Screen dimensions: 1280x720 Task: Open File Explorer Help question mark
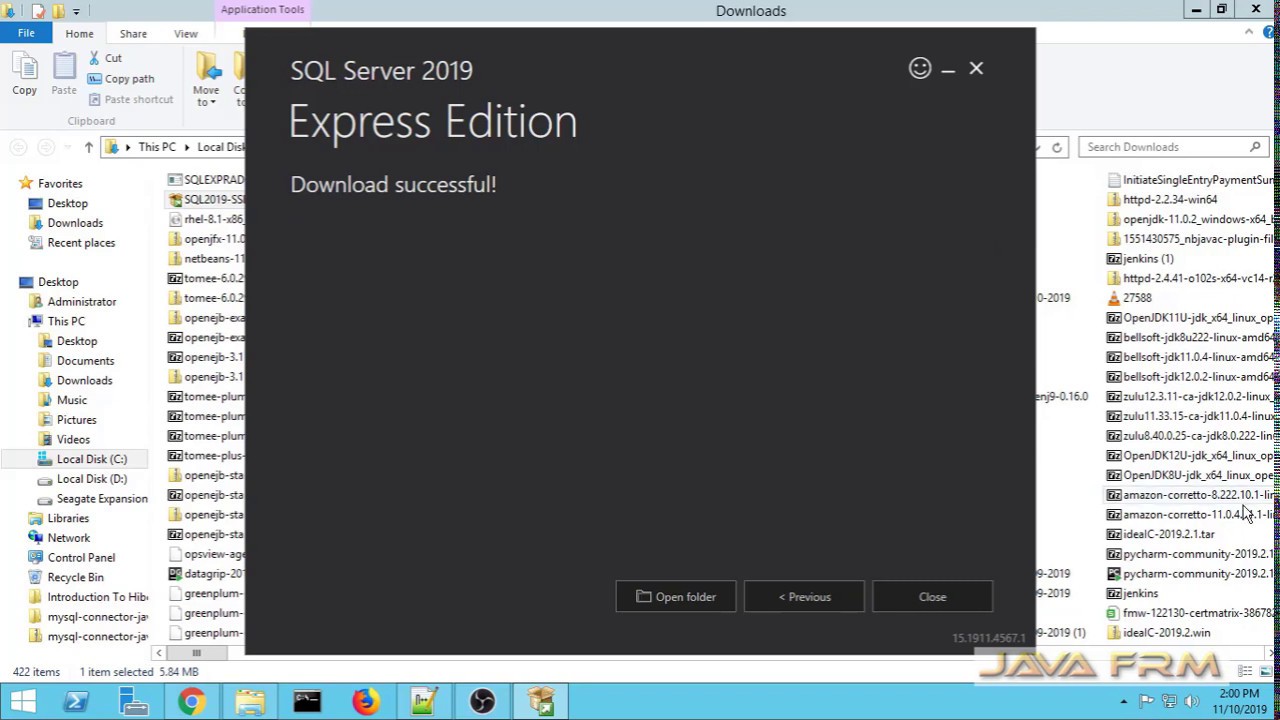click(1267, 34)
